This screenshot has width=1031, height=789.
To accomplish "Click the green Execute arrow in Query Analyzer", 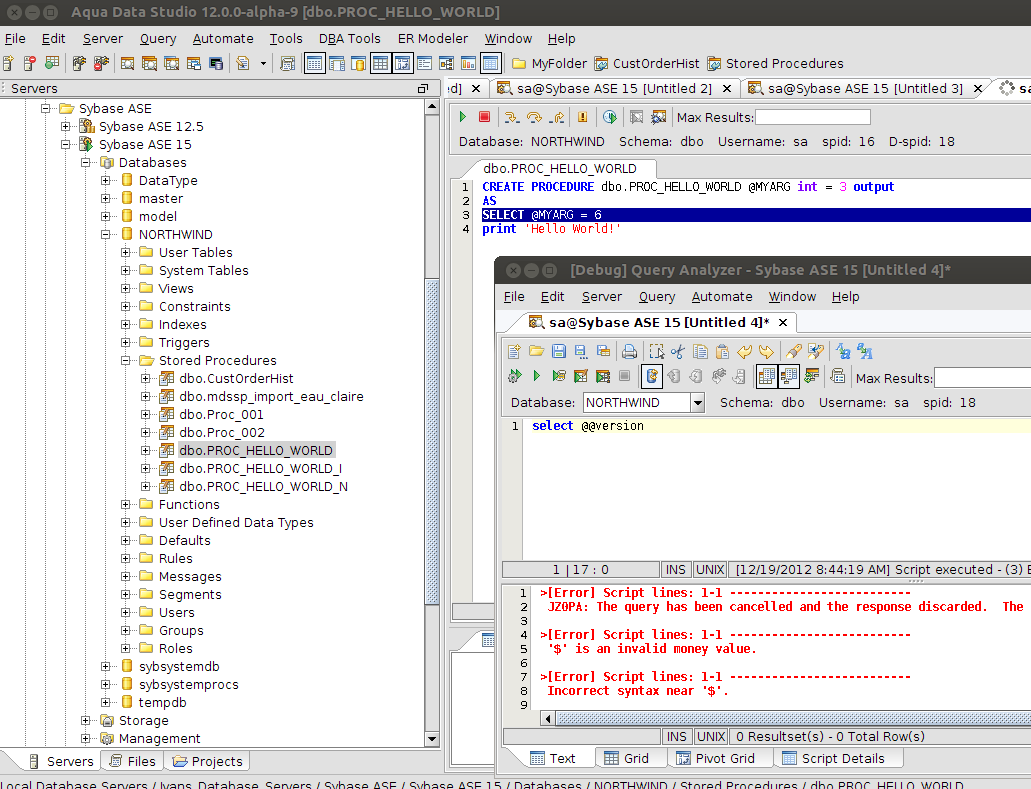I will point(537,375).
